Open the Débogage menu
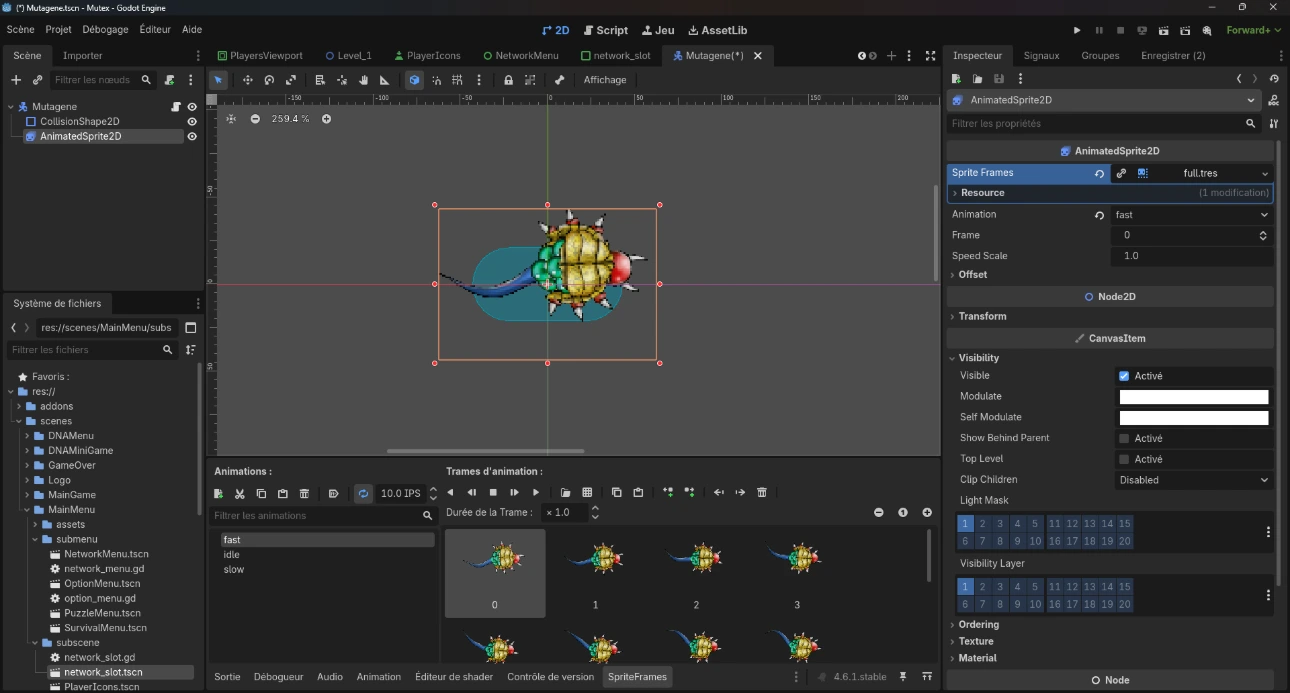 (x=105, y=30)
